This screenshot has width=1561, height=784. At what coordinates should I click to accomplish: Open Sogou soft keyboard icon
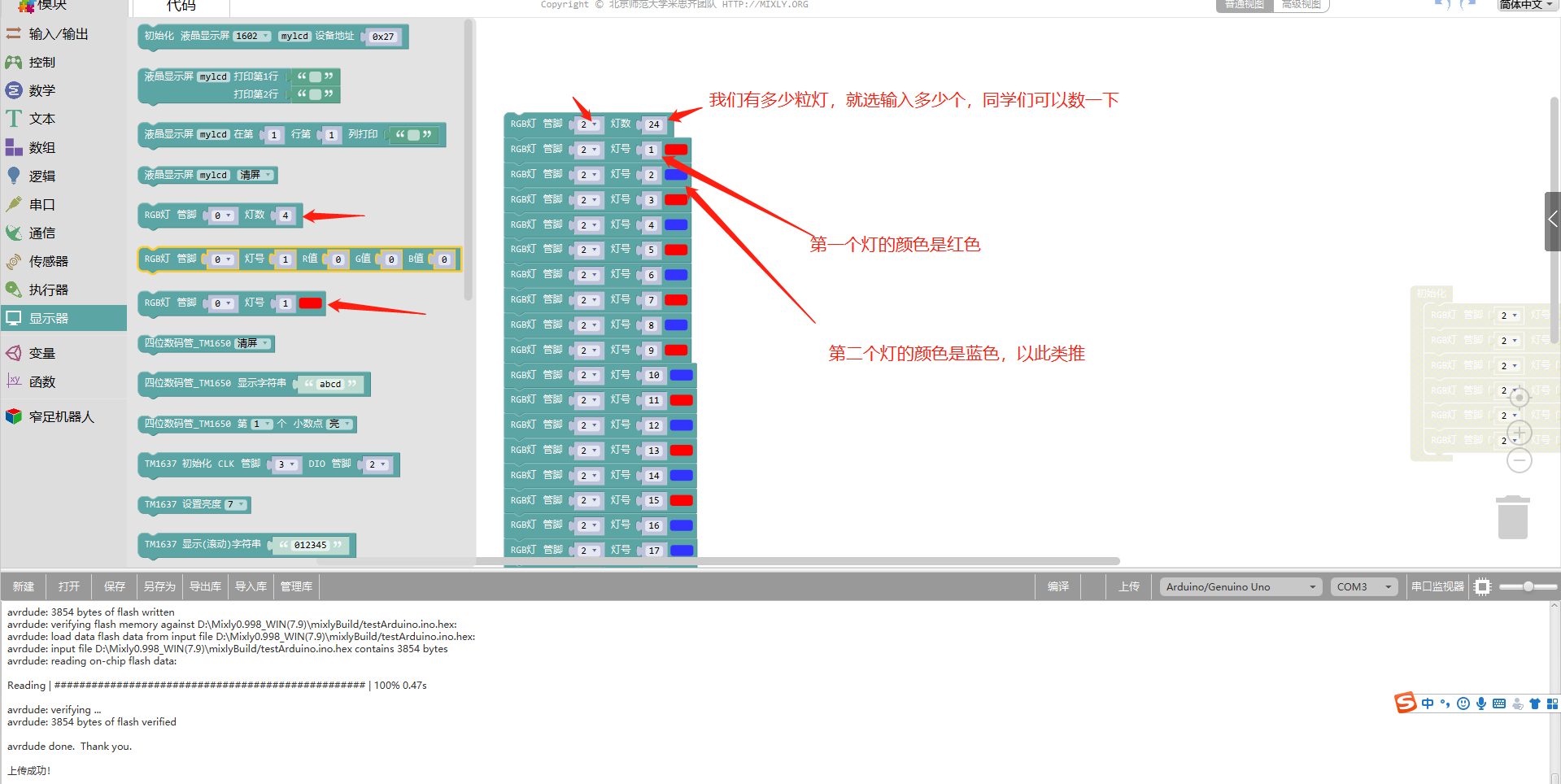[1499, 703]
